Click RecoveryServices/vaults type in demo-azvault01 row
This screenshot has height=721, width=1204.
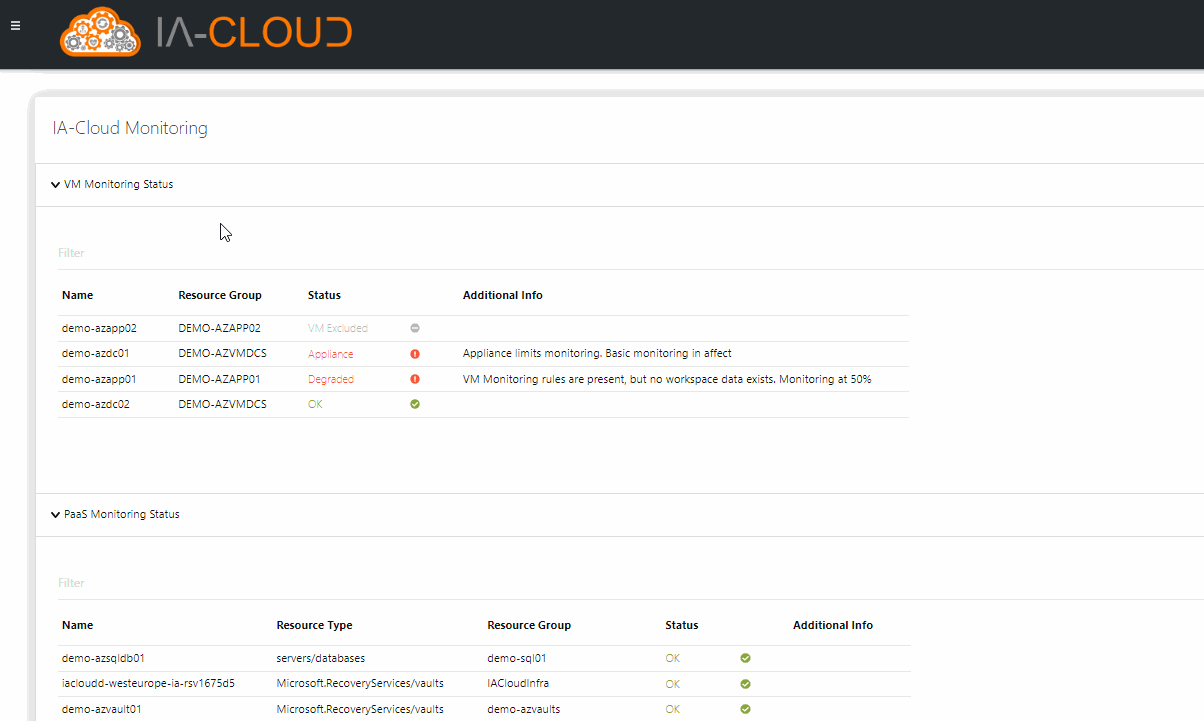[360, 709]
